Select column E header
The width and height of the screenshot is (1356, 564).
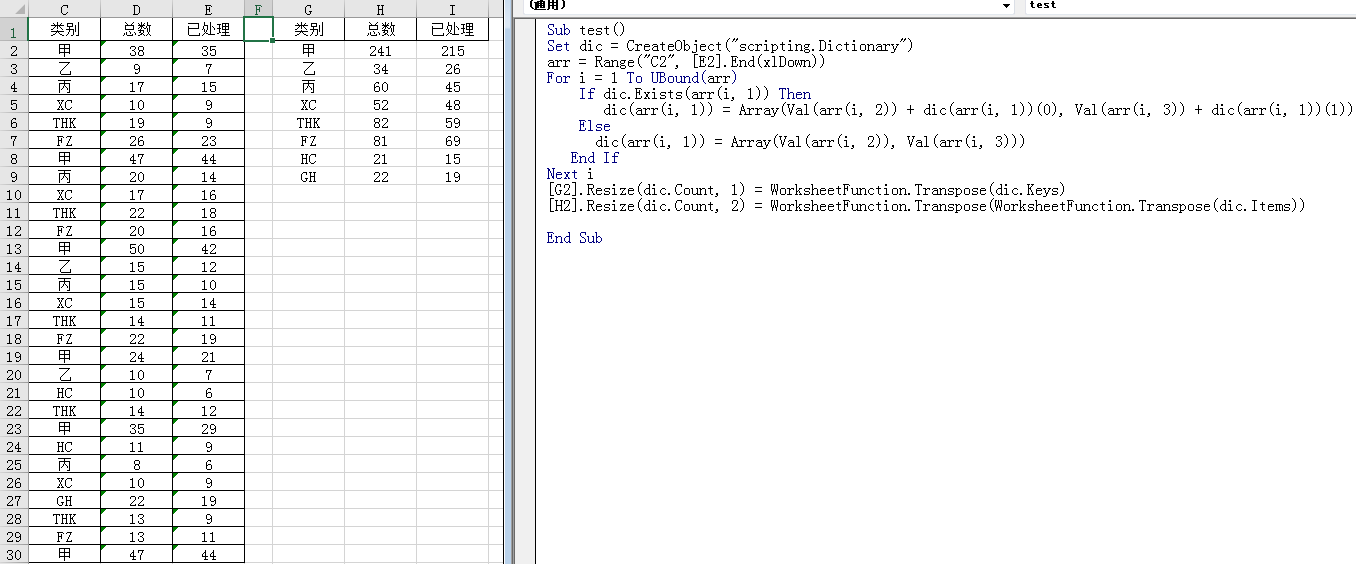point(209,9)
